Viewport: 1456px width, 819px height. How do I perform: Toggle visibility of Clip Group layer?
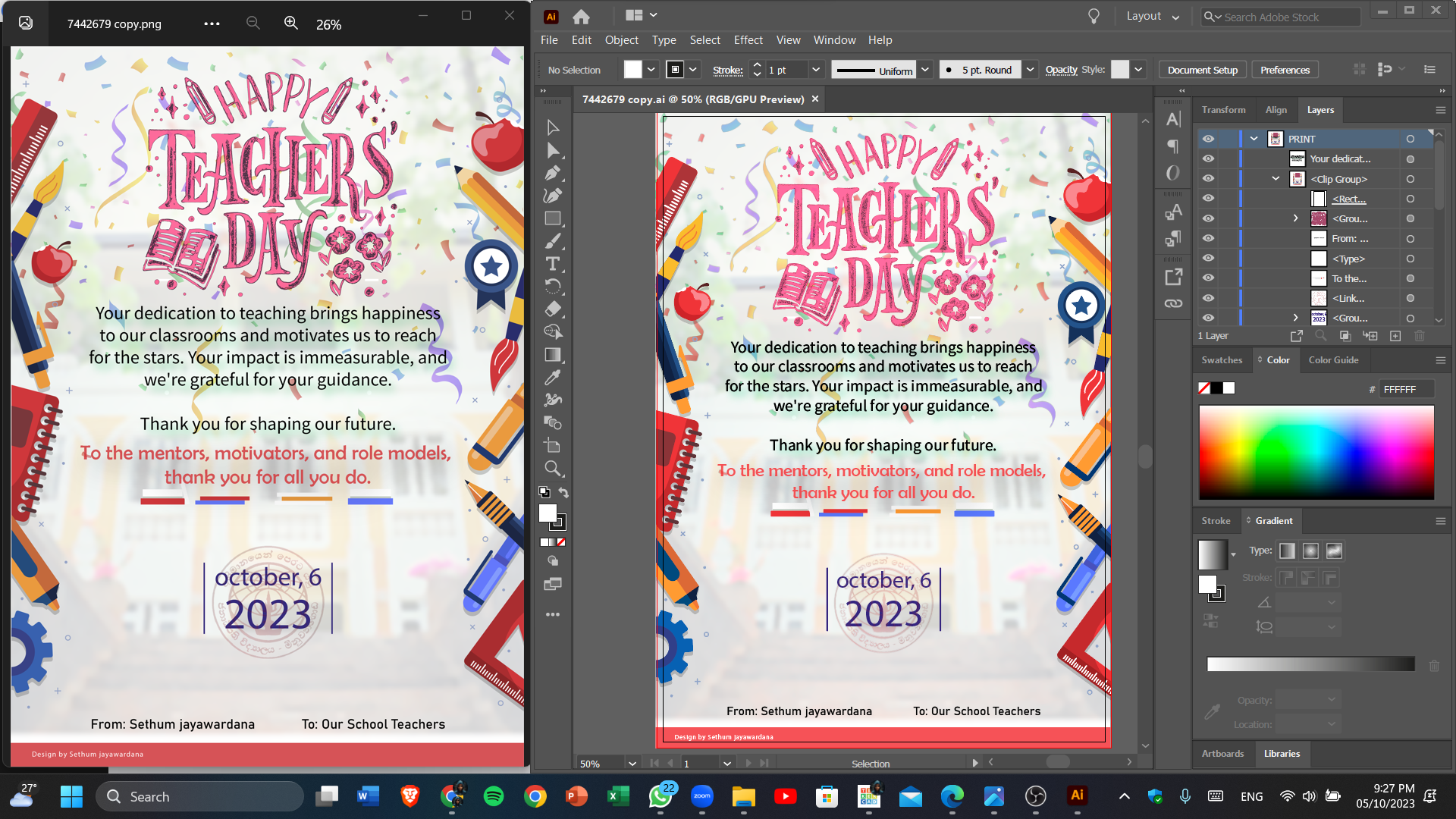tap(1208, 179)
